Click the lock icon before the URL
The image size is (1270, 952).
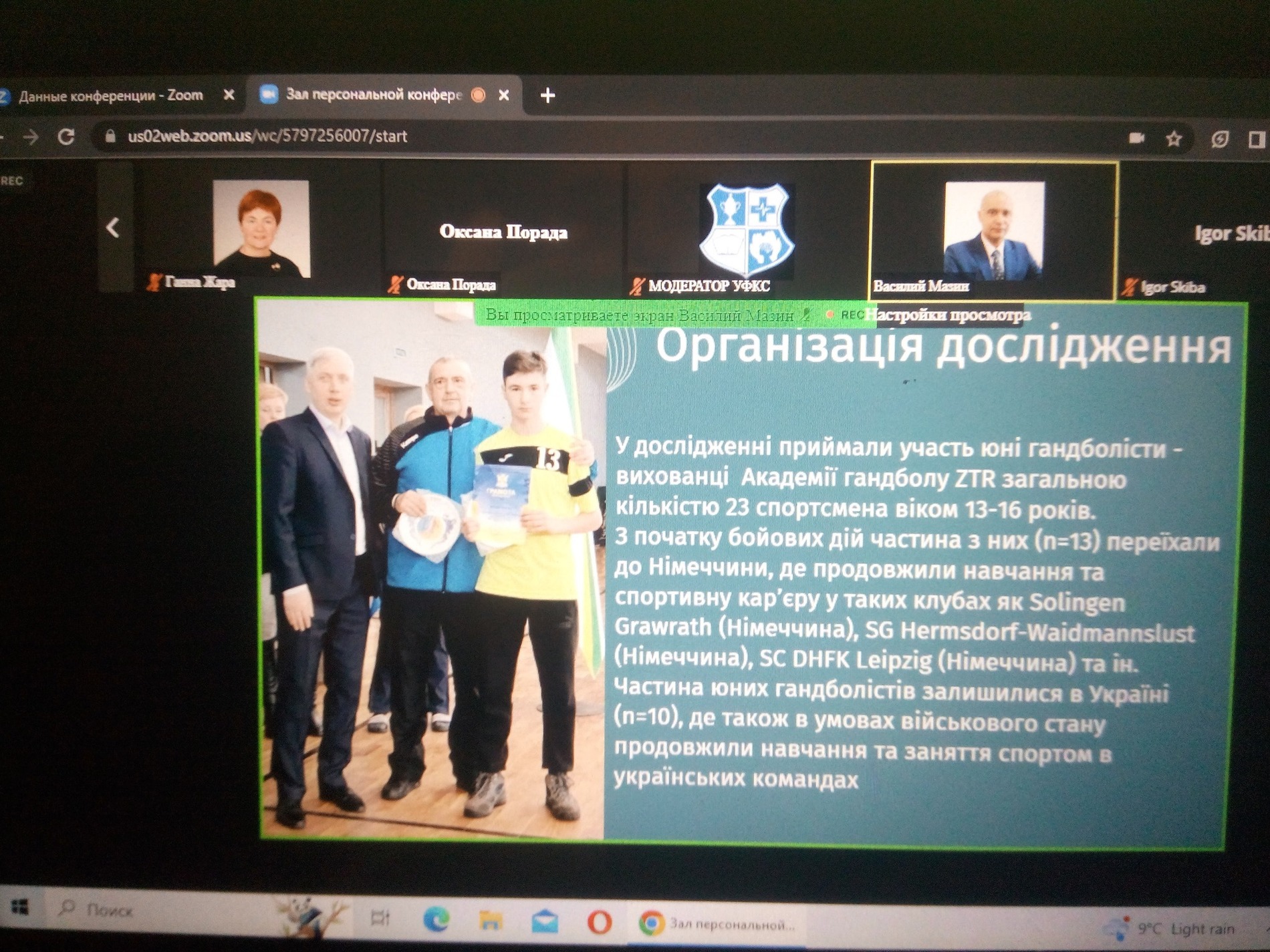click(x=110, y=136)
